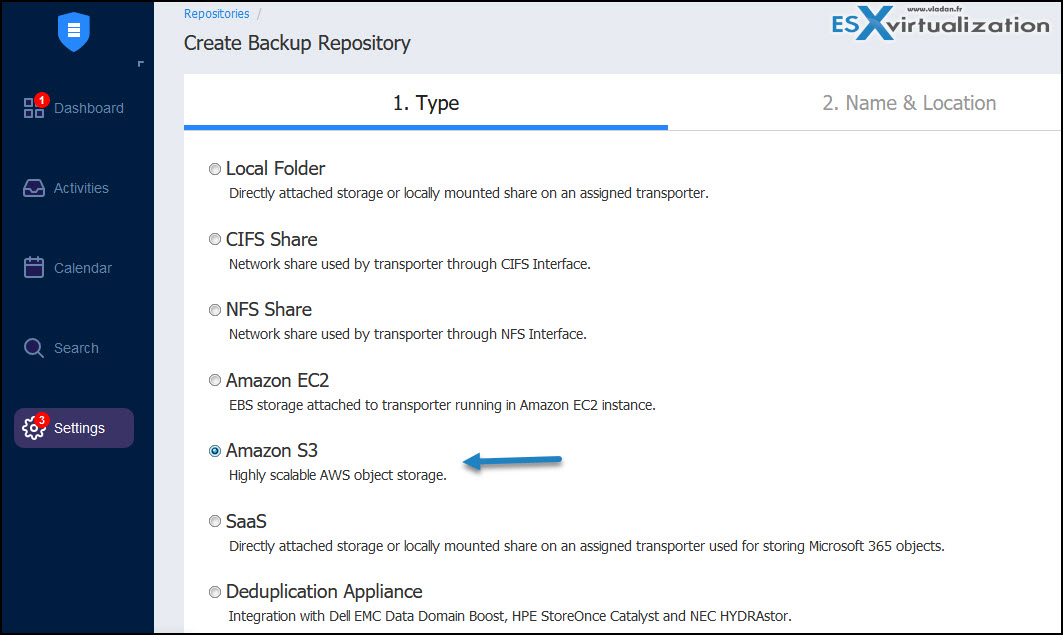Click the NAKIVO shield logo icon
Viewport: 1063px width, 635px height.
(74, 31)
